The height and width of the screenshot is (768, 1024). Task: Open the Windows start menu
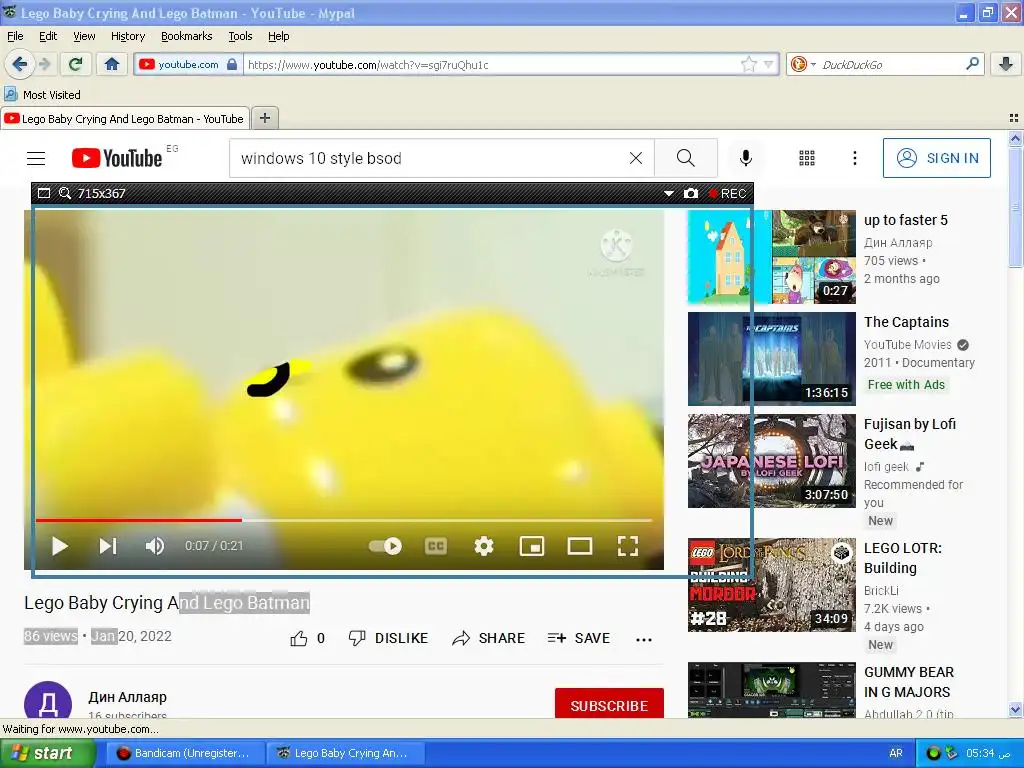47,753
